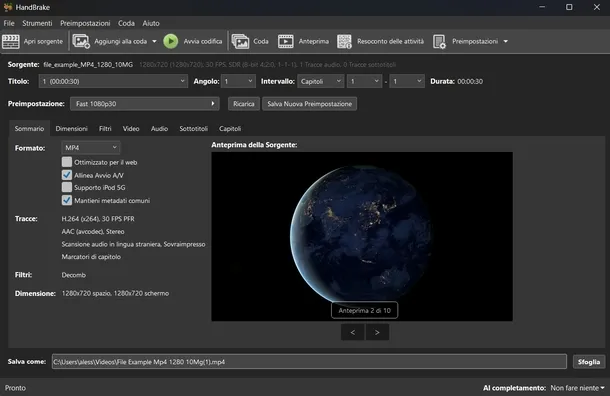Screen dimensions: 610x396
Task: Open the File menu
Action: [9, 23]
